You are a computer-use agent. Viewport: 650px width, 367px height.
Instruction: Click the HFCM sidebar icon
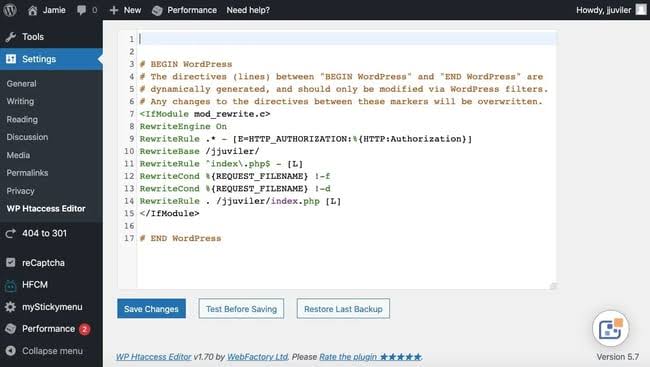(11, 285)
